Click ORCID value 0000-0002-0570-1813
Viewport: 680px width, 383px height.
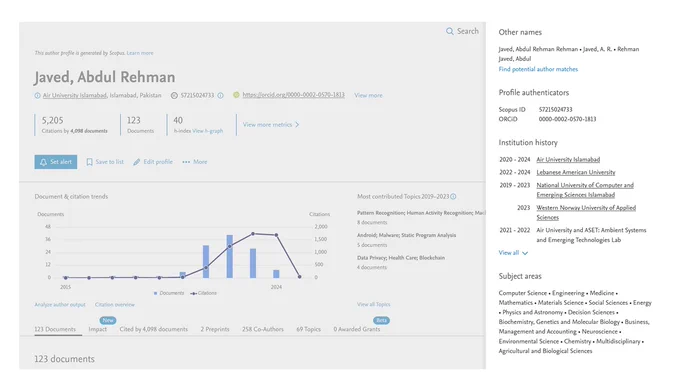[567, 119]
